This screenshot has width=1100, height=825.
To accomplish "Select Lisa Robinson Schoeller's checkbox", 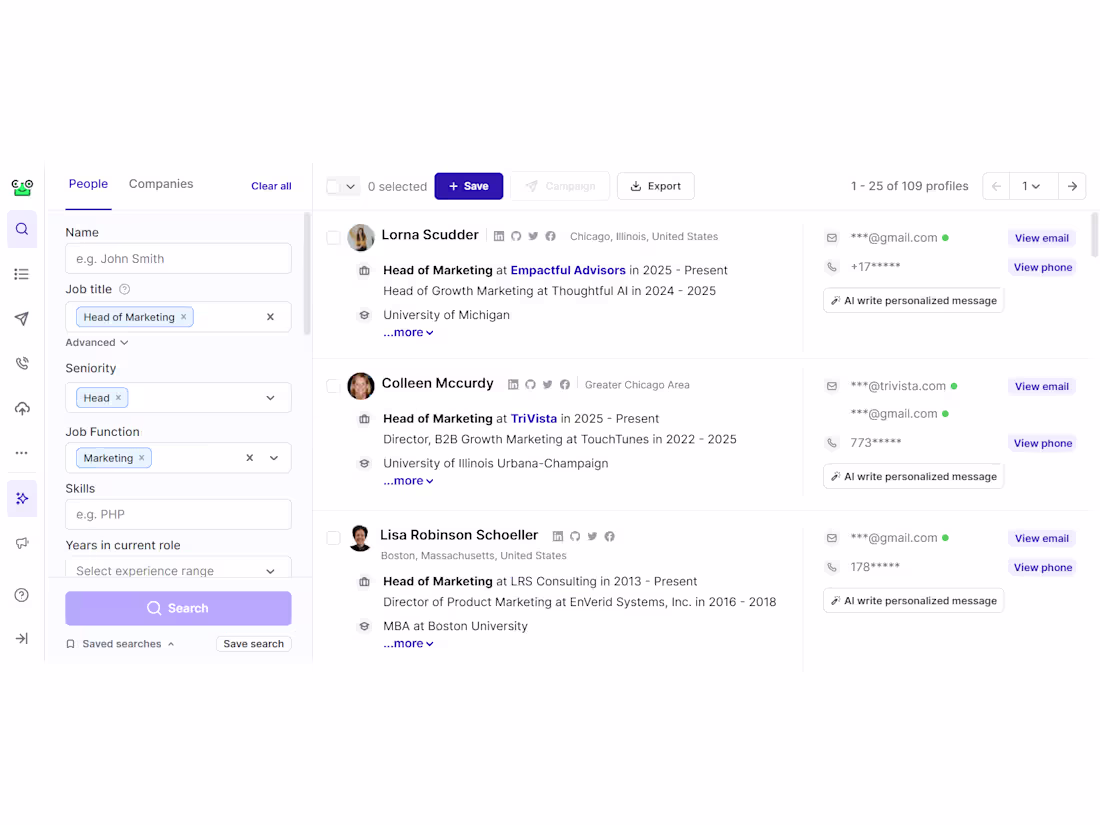I will pos(333,537).
